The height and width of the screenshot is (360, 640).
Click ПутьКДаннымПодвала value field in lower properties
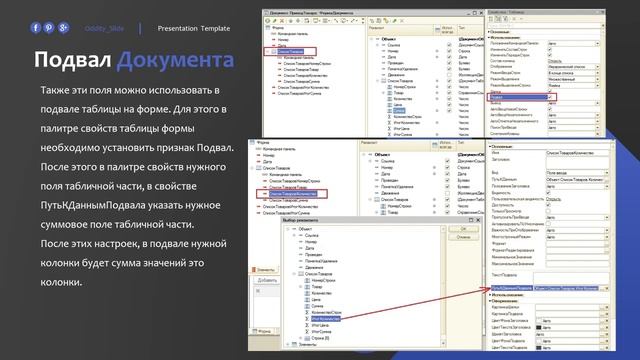(x=566, y=288)
